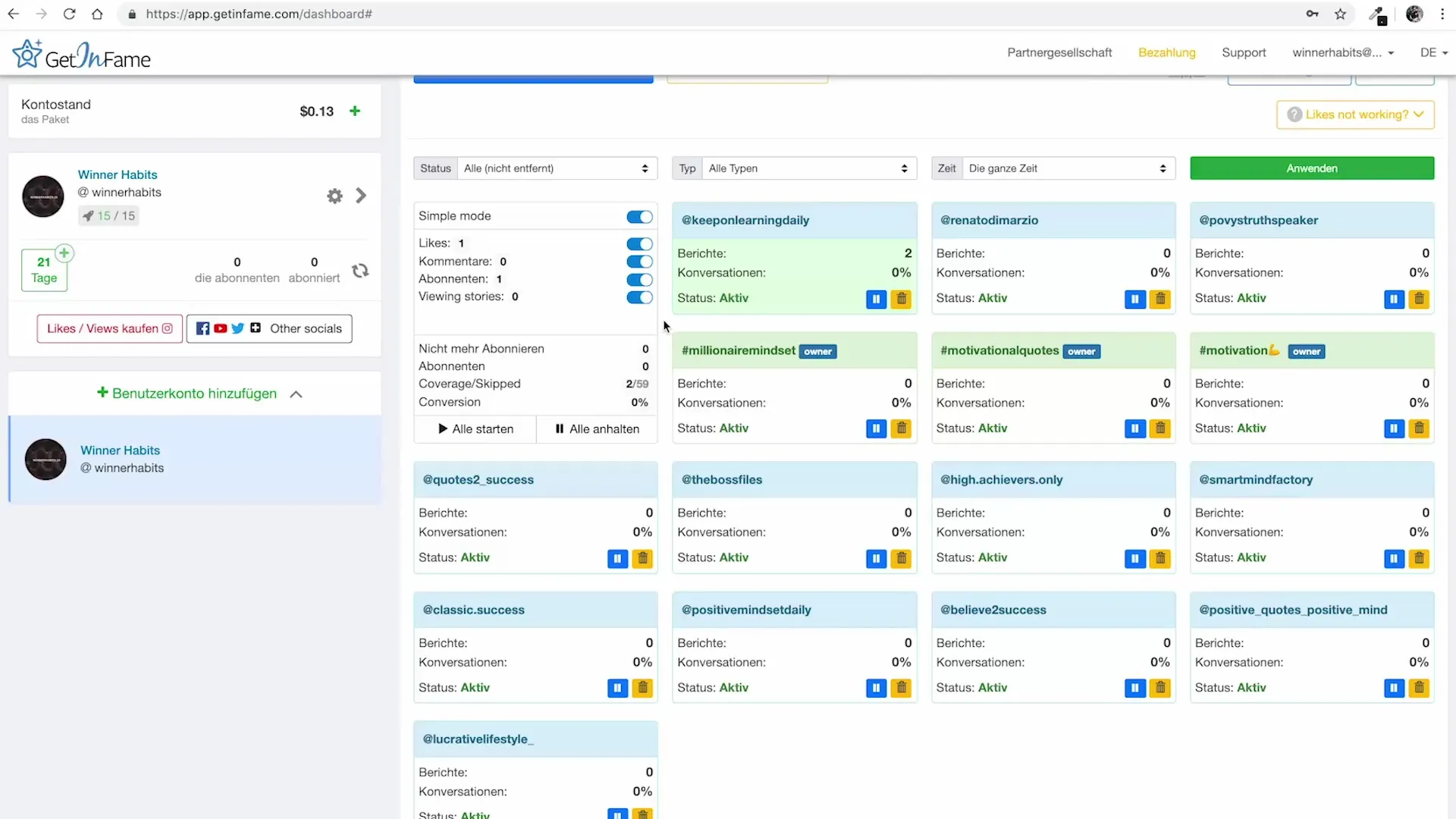Open the DE language dropdown
1456x819 pixels.
tap(1433, 52)
